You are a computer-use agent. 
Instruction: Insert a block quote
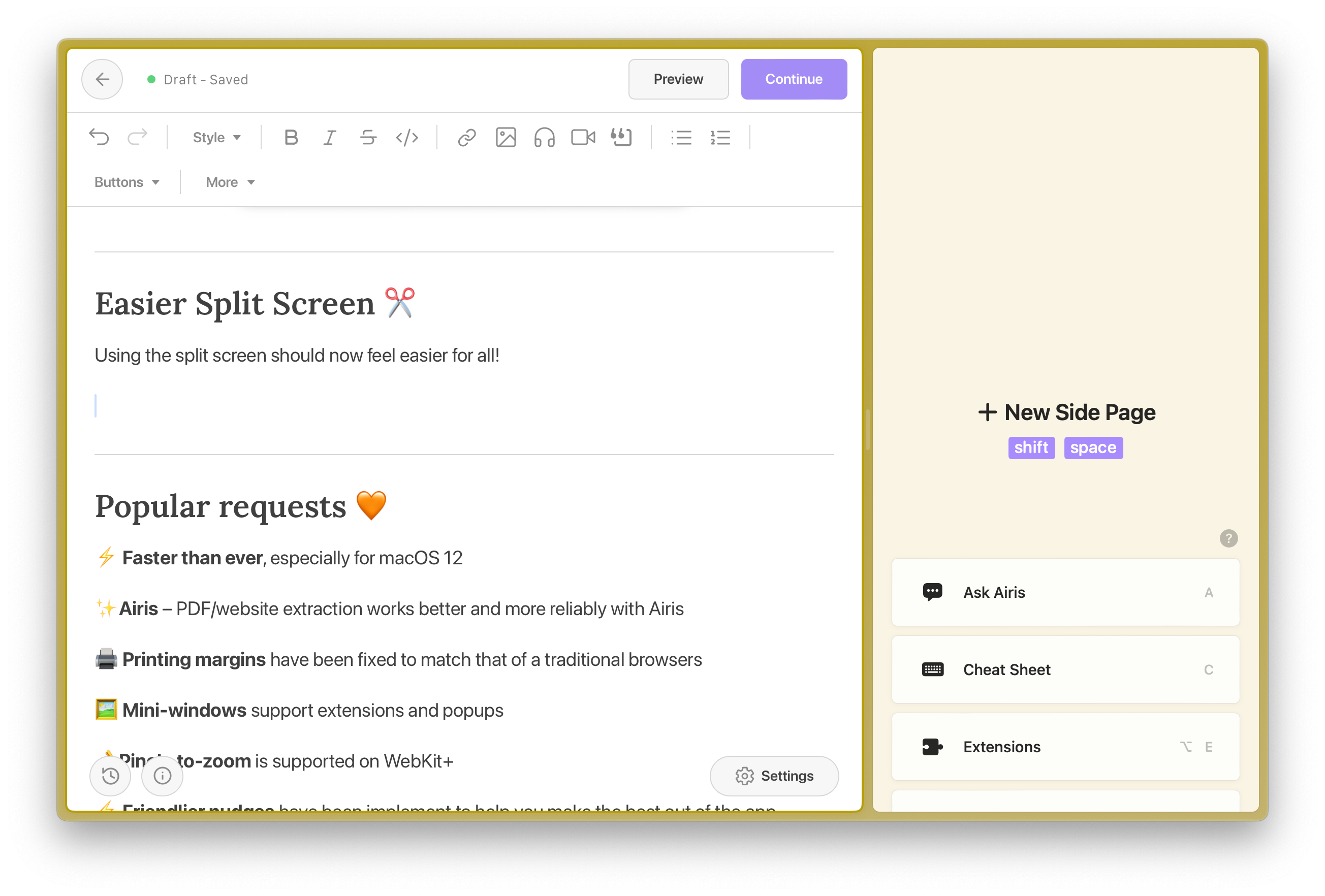621,137
